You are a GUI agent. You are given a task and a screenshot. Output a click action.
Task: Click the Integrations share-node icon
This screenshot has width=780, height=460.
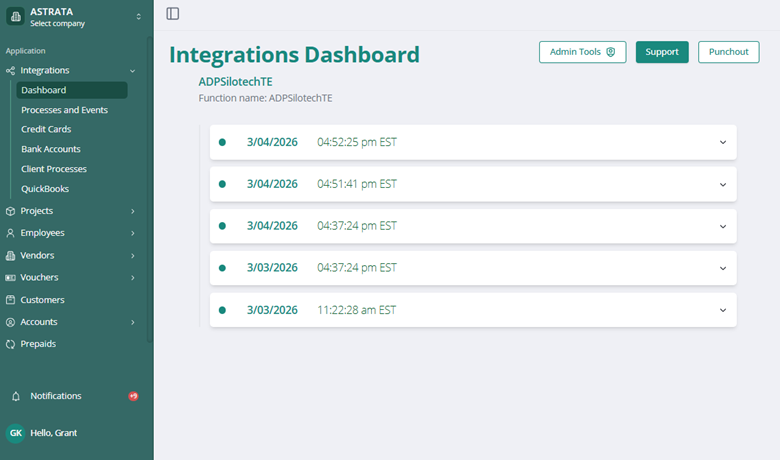10,71
